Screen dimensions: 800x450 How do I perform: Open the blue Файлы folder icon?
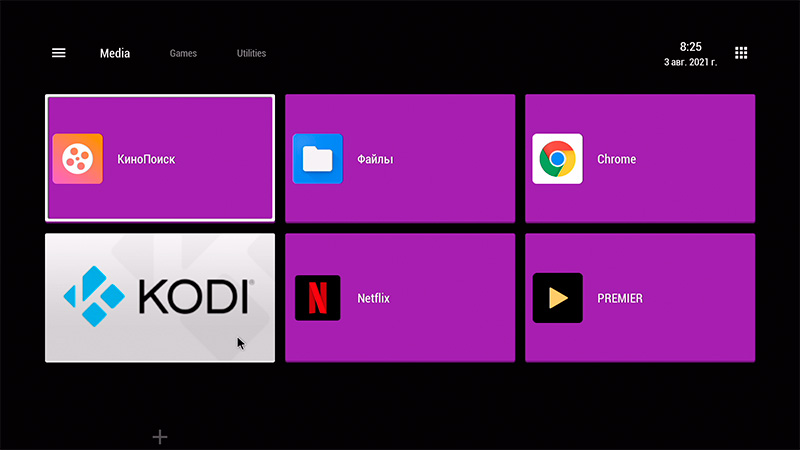(x=317, y=159)
